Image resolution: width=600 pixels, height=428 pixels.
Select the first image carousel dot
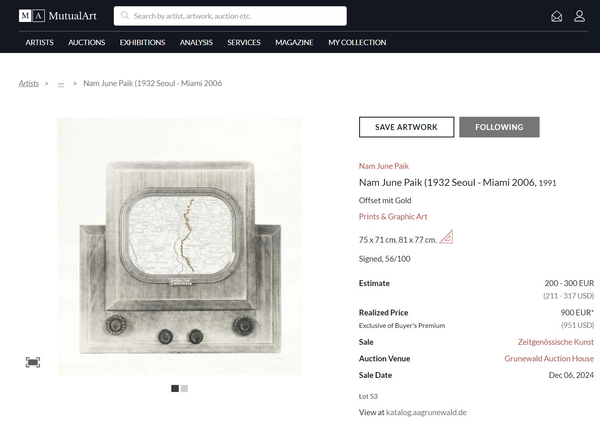point(175,388)
